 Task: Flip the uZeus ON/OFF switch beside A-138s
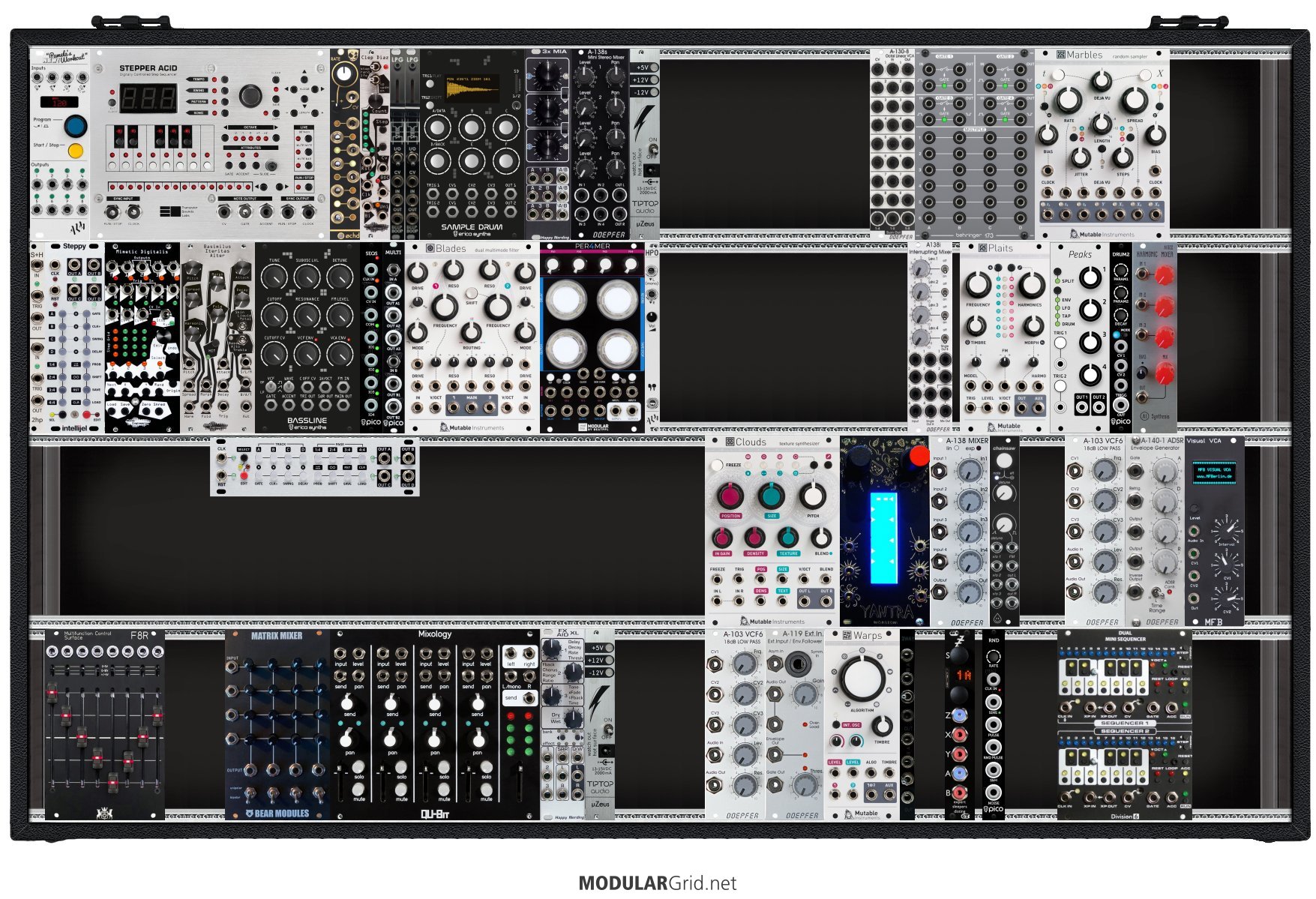point(652,150)
